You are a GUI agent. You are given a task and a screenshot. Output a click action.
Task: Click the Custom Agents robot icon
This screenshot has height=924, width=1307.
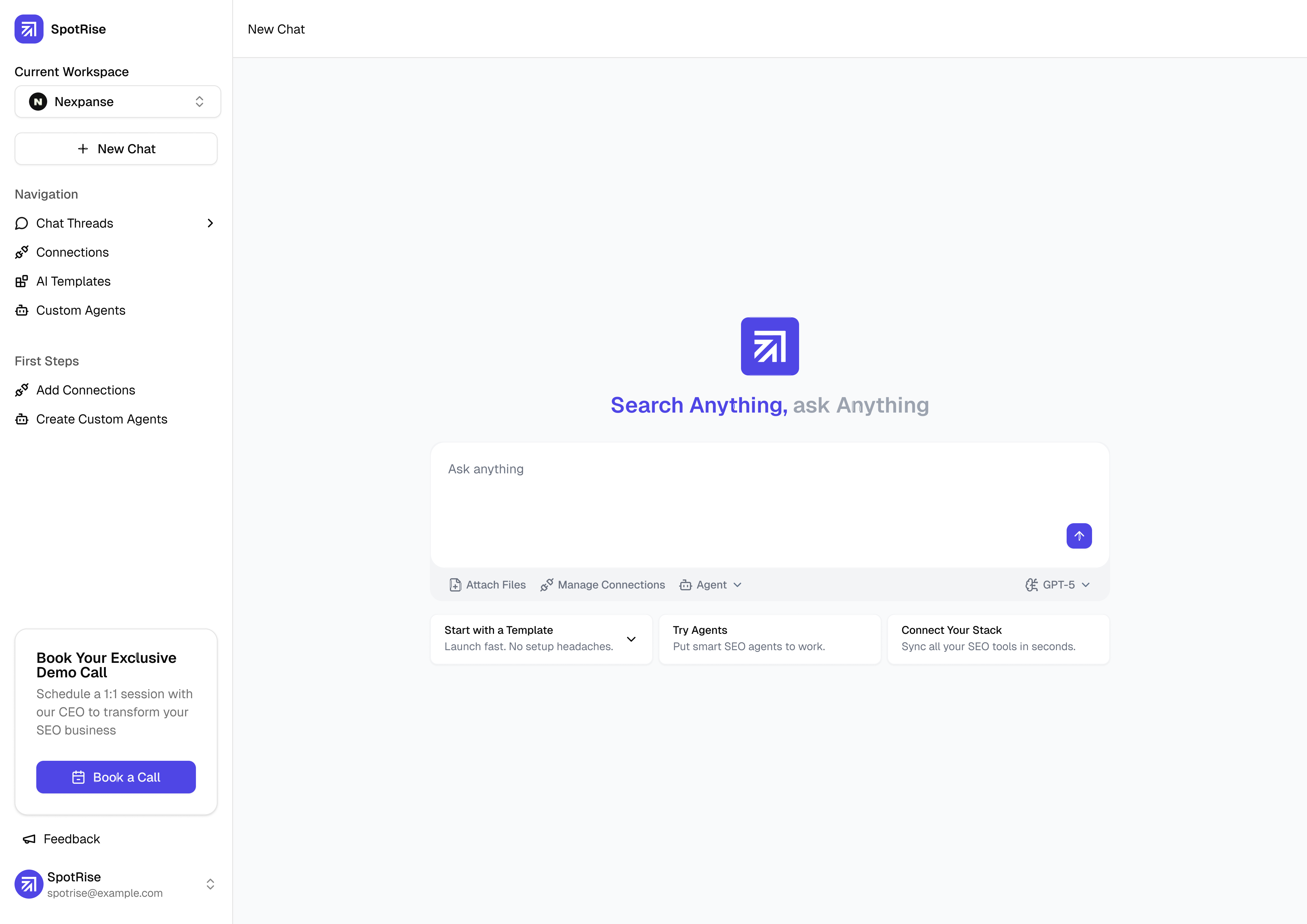[22, 311]
